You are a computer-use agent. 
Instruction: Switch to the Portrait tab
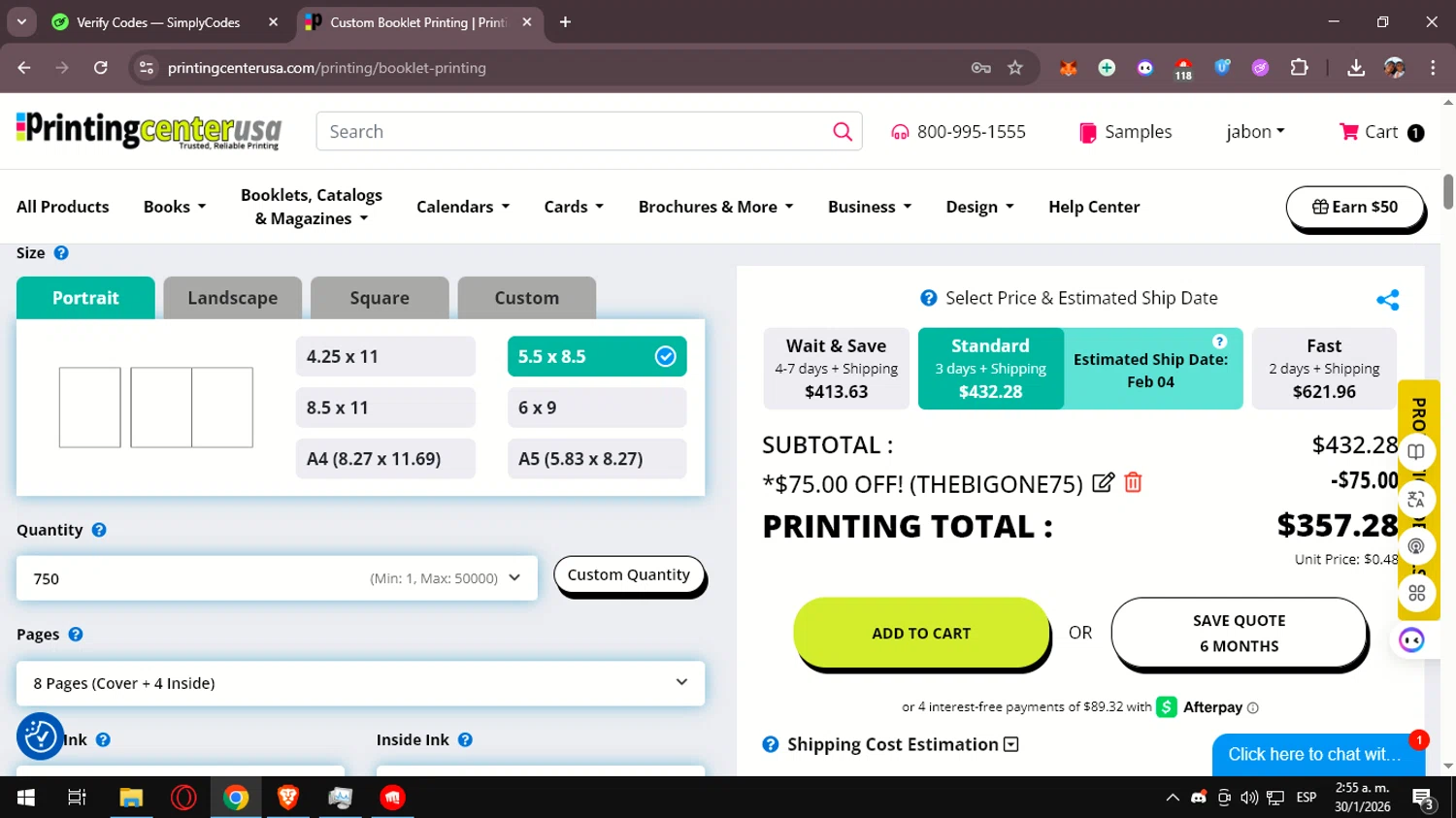(x=85, y=298)
